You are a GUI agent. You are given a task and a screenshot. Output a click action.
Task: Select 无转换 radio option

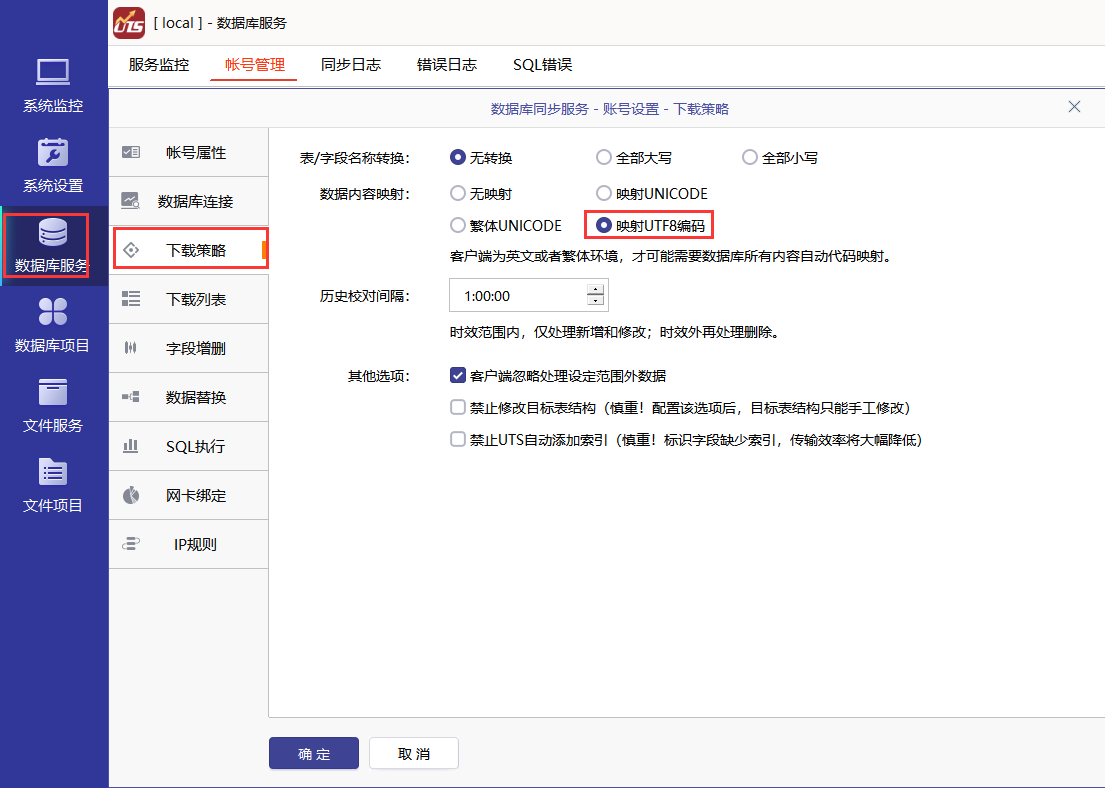tap(457, 157)
